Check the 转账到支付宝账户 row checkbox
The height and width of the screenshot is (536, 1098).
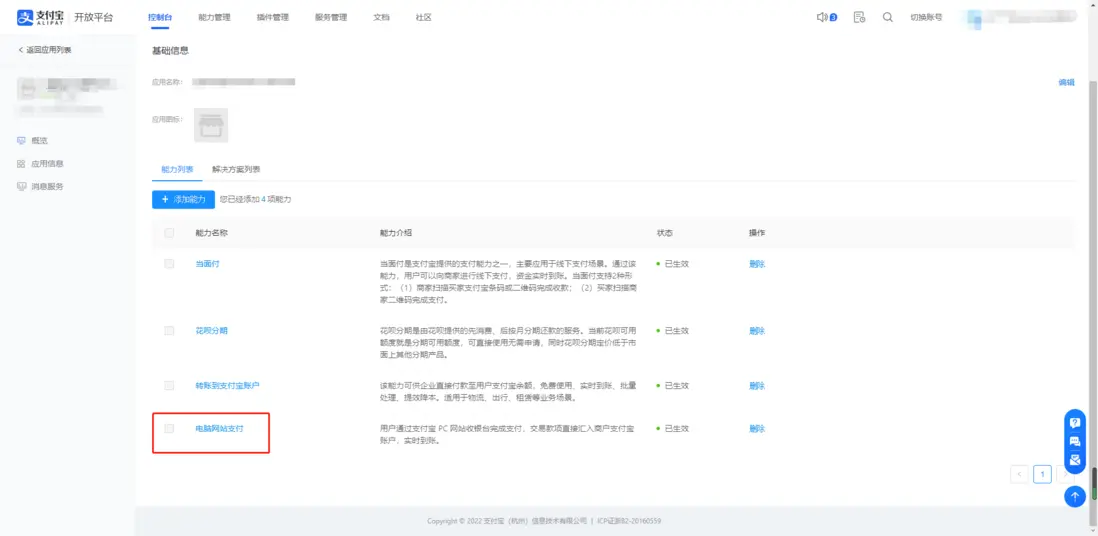169,385
